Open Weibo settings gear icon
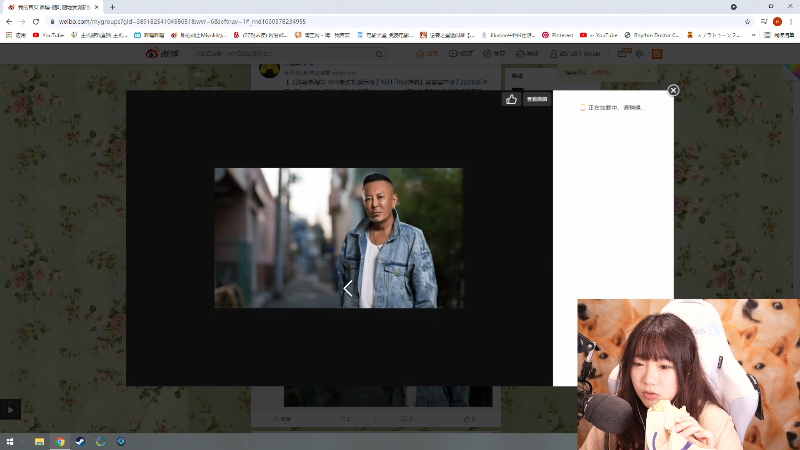 (x=640, y=54)
